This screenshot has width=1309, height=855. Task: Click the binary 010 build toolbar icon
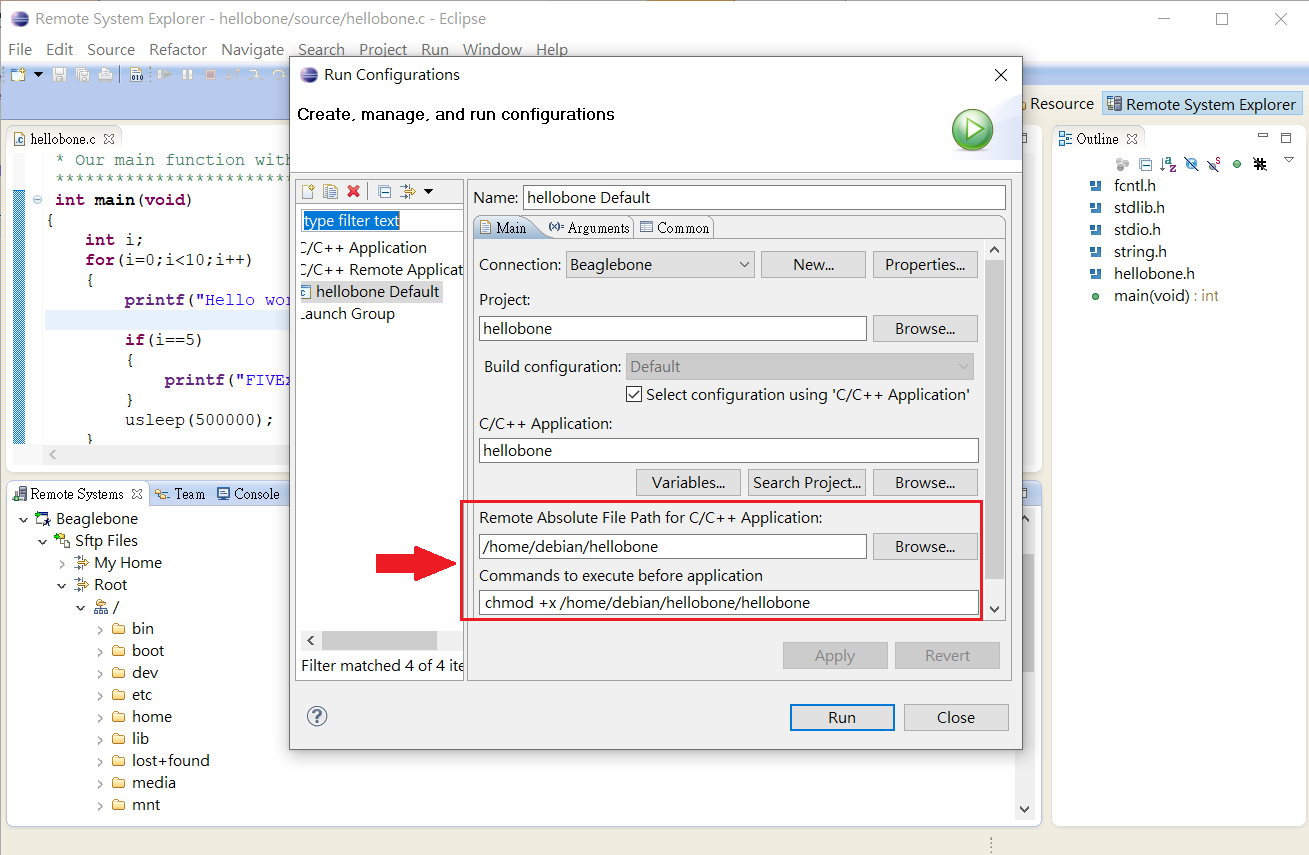137,74
